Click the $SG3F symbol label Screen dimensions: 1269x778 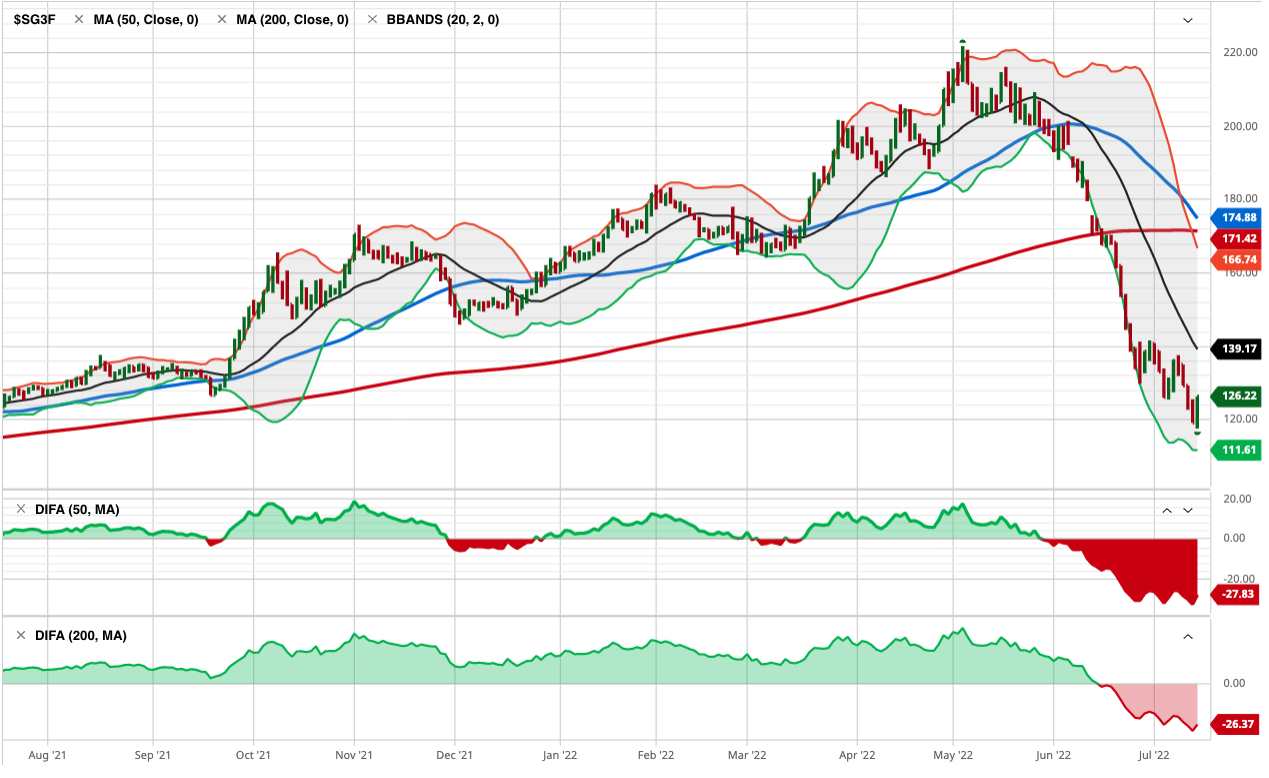point(34,20)
